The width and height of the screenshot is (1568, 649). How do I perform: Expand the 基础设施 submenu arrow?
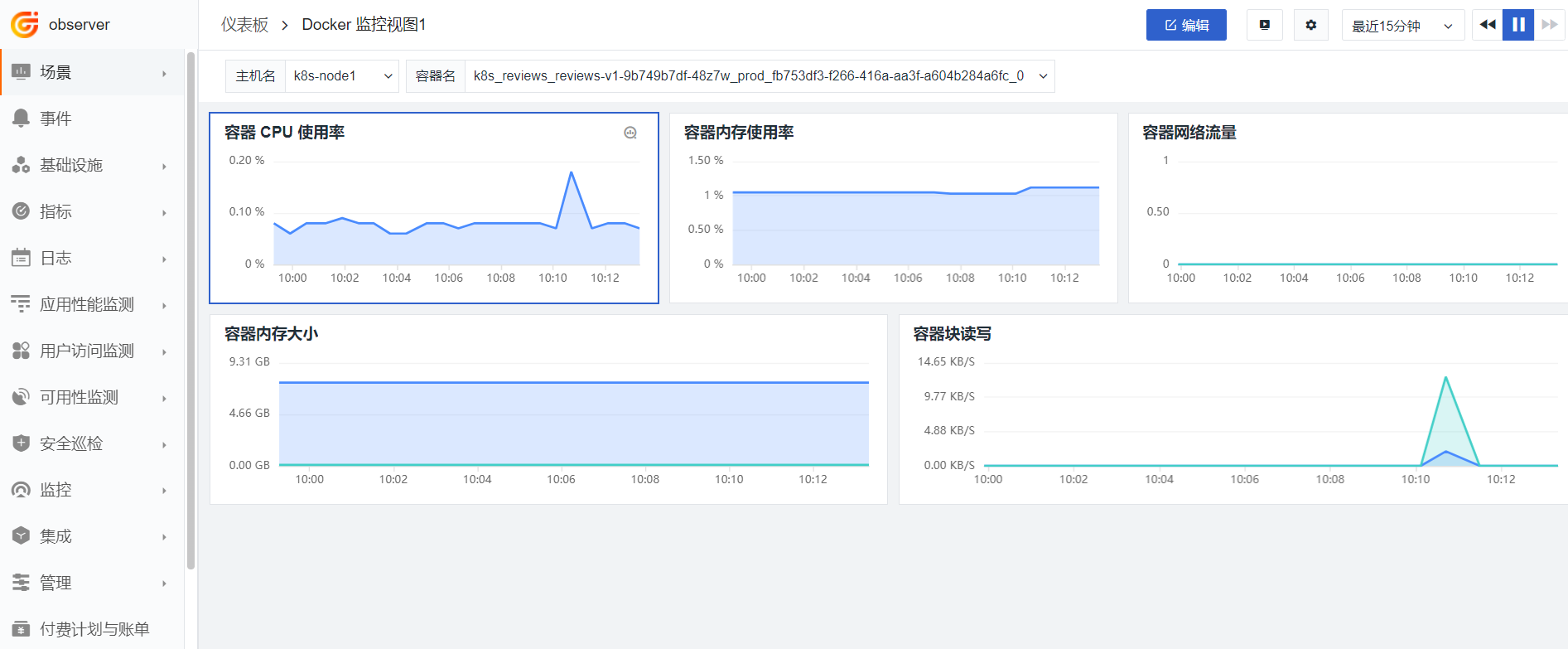[164, 167]
